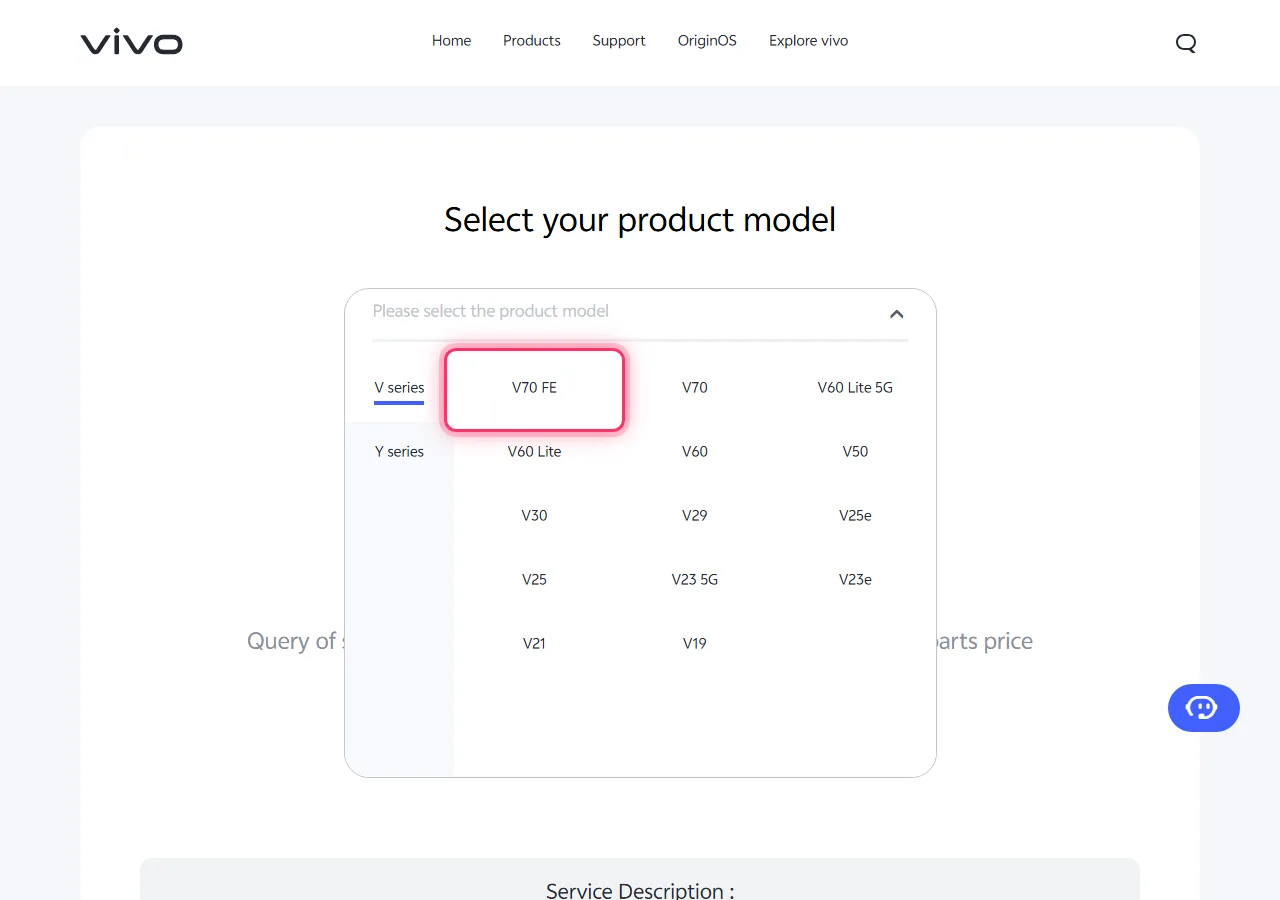
Task: Open the OriginOS menu item
Action: (707, 41)
